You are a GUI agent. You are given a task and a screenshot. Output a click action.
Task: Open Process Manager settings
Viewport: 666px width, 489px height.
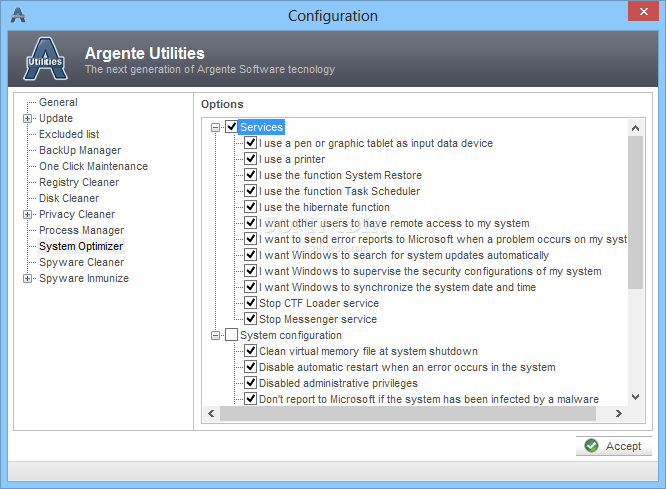click(82, 230)
